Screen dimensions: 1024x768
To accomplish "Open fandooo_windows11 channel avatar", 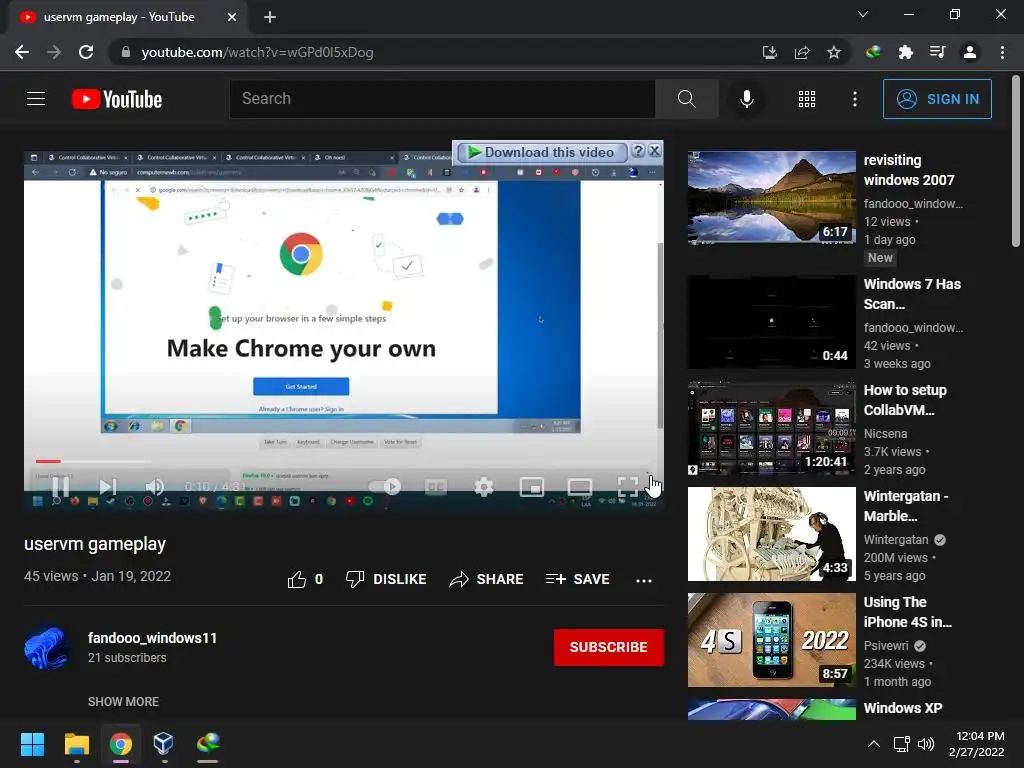I will (x=46, y=648).
